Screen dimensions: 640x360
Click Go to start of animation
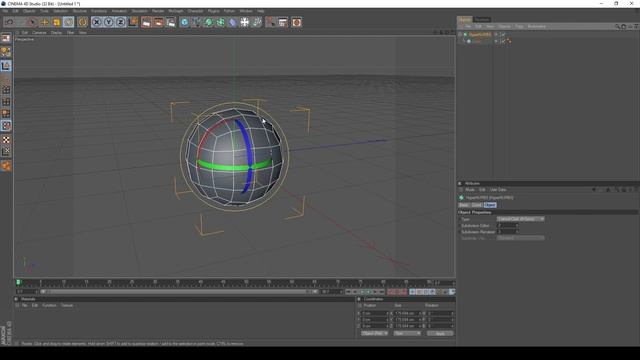tap(348, 292)
